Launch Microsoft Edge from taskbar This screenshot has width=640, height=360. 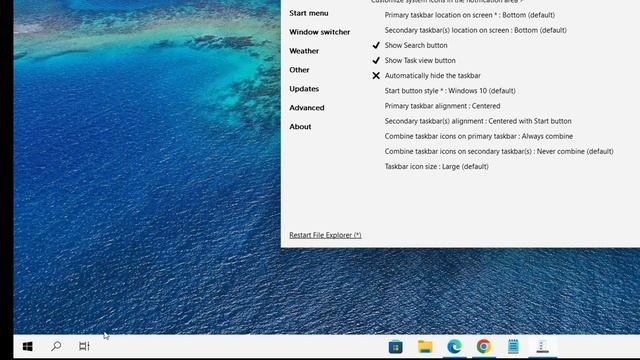(x=454, y=347)
